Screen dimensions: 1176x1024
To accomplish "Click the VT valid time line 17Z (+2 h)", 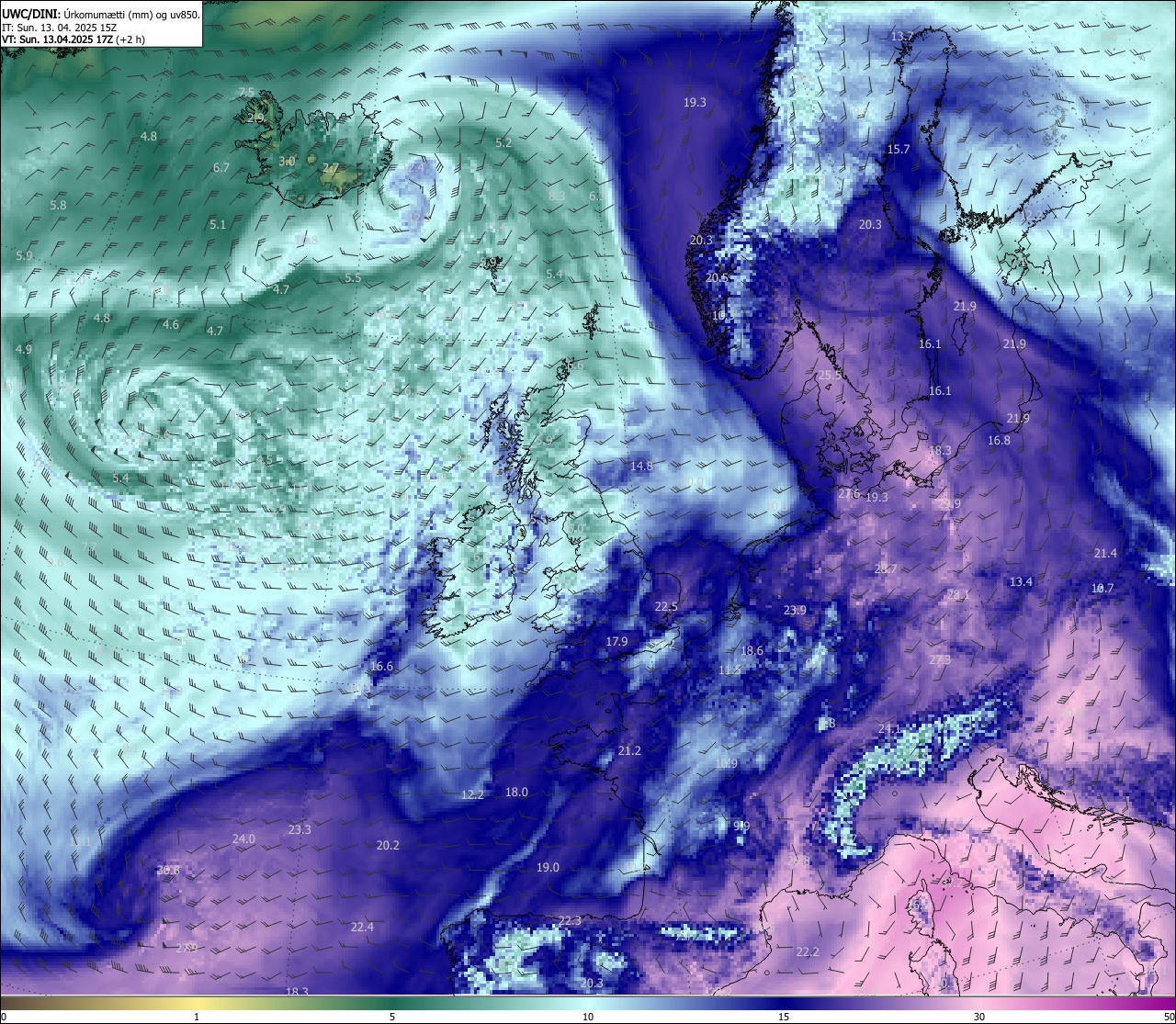I will point(73,39).
